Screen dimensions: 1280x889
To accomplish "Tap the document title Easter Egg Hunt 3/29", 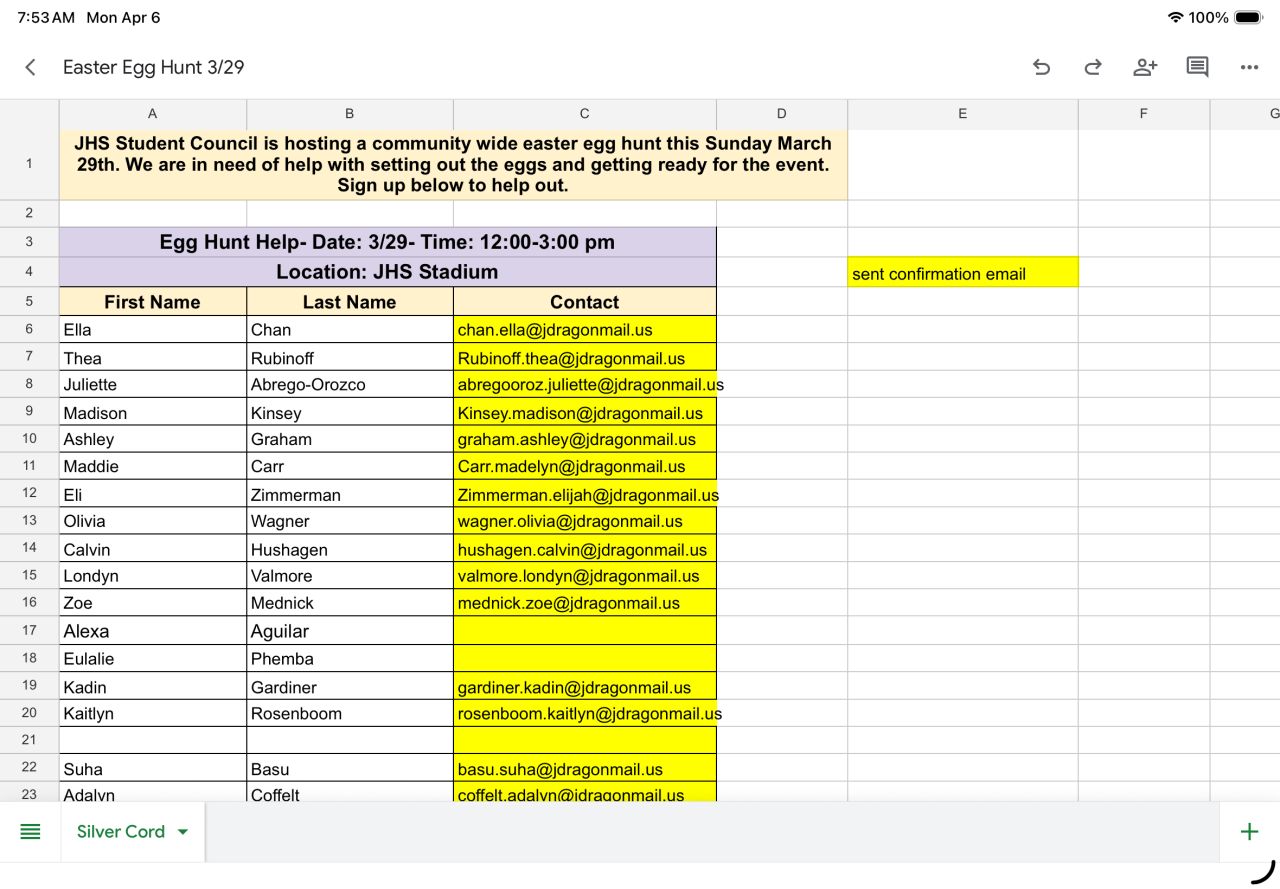I will pos(154,67).
